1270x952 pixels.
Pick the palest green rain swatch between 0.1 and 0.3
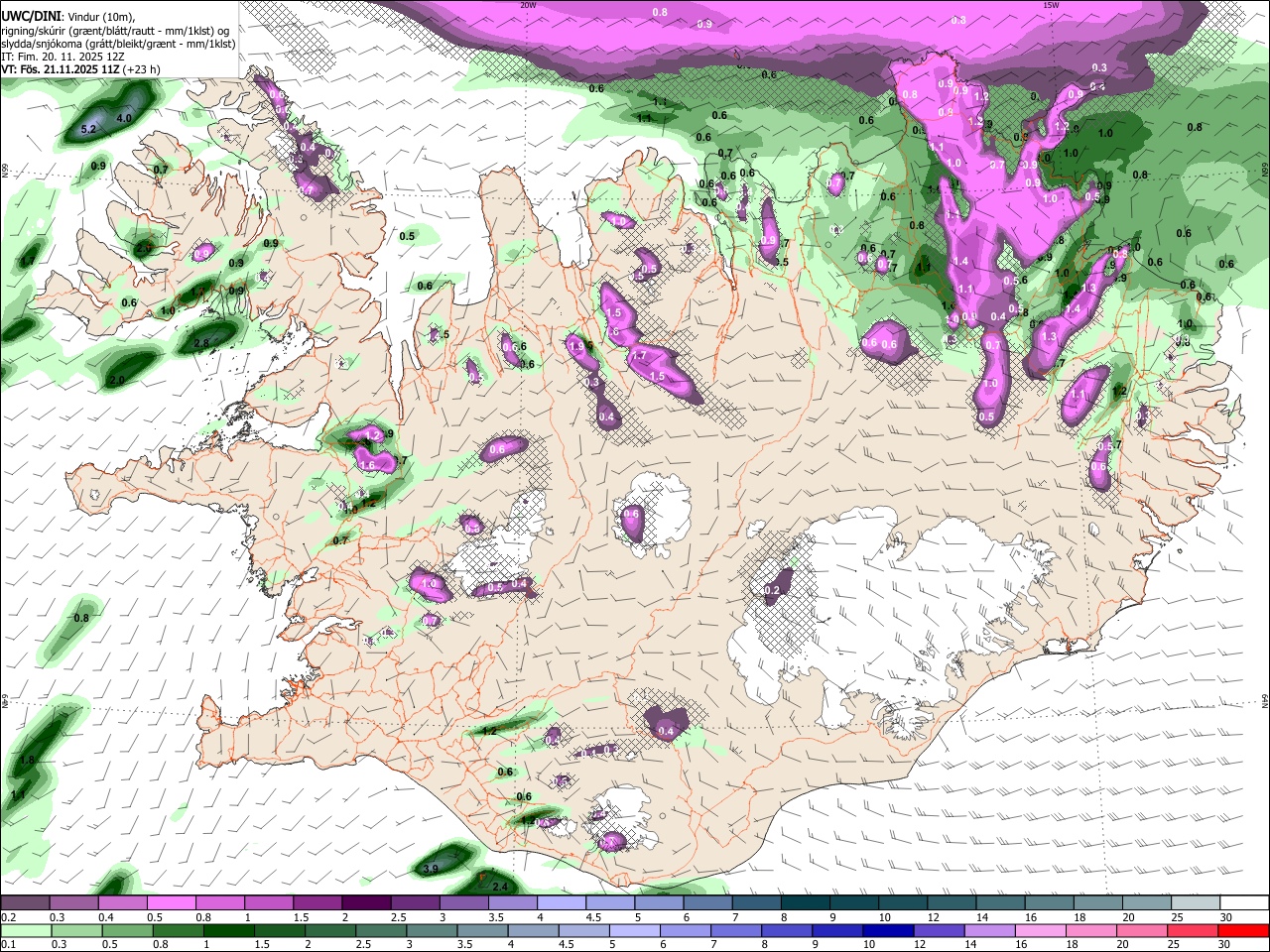pos(25,931)
